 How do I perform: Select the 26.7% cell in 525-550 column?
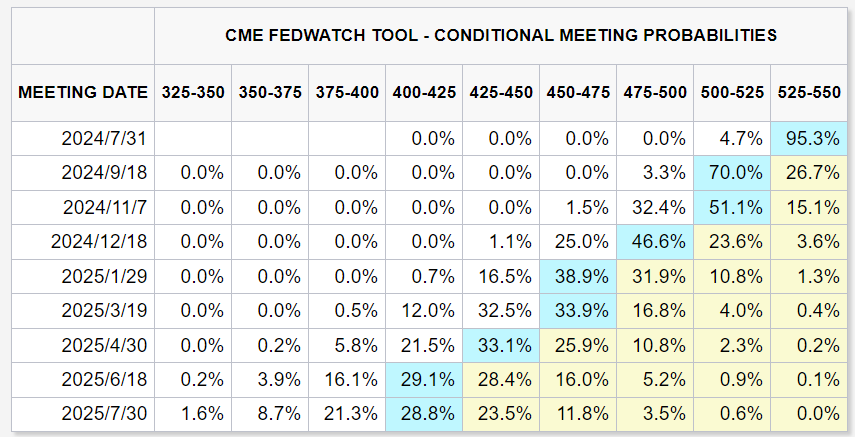click(x=814, y=172)
